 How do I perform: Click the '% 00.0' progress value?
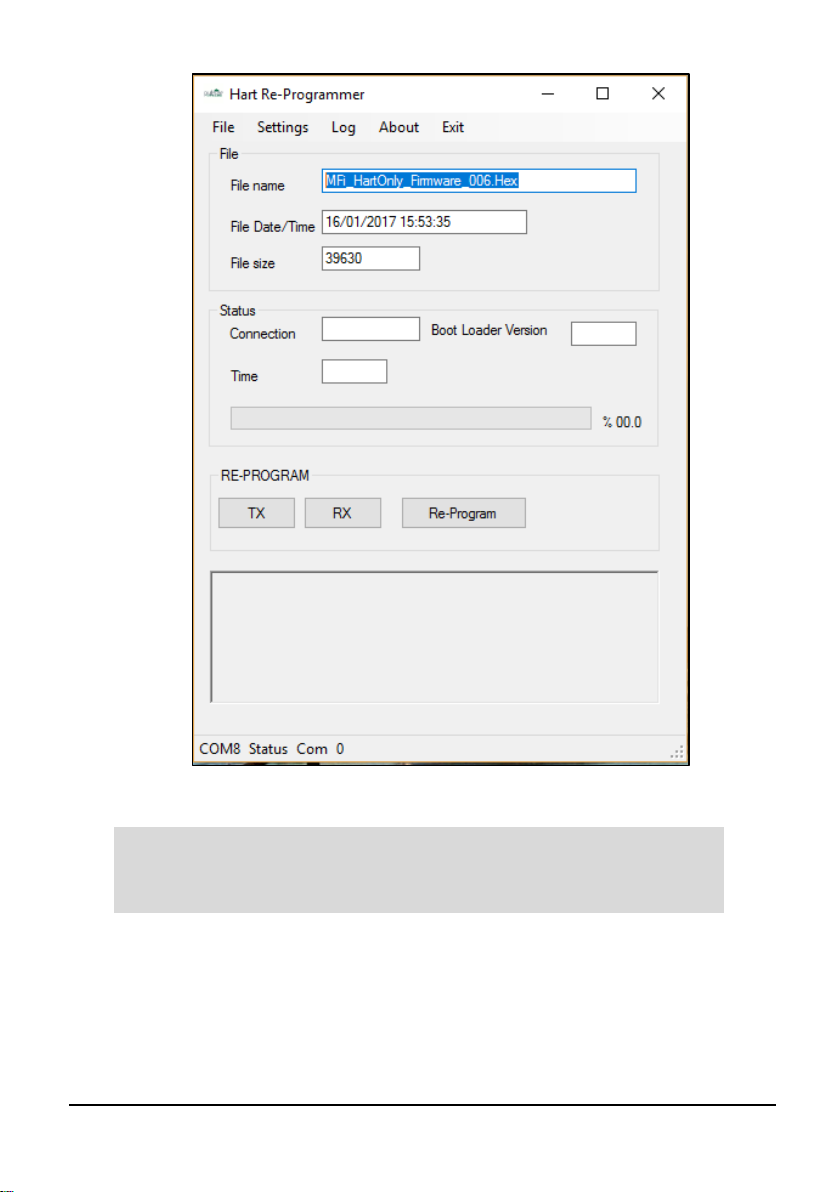coord(622,422)
